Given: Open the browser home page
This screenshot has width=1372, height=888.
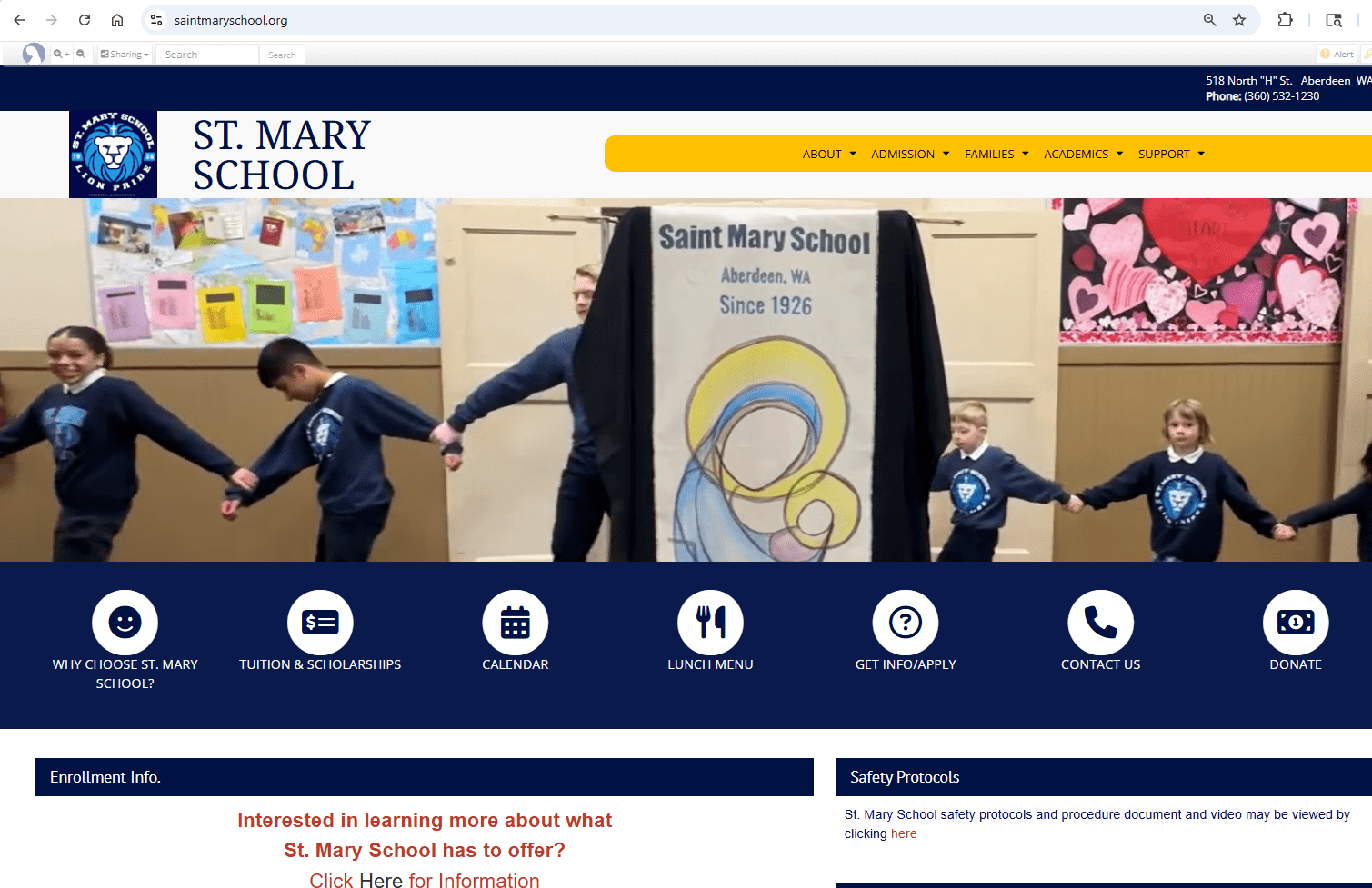Looking at the screenshot, I should pyautogui.click(x=117, y=20).
